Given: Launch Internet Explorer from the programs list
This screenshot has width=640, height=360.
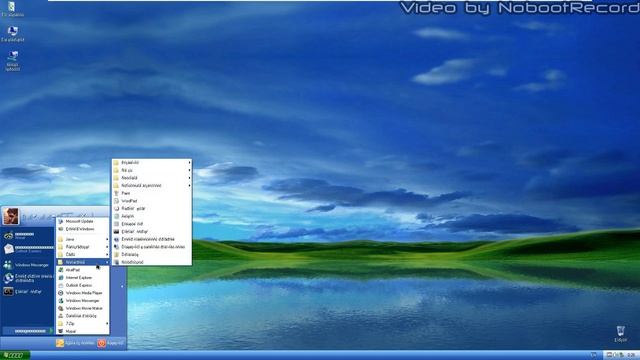Looking at the screenshot, I should pyautogui.click(x=83, y=278).
